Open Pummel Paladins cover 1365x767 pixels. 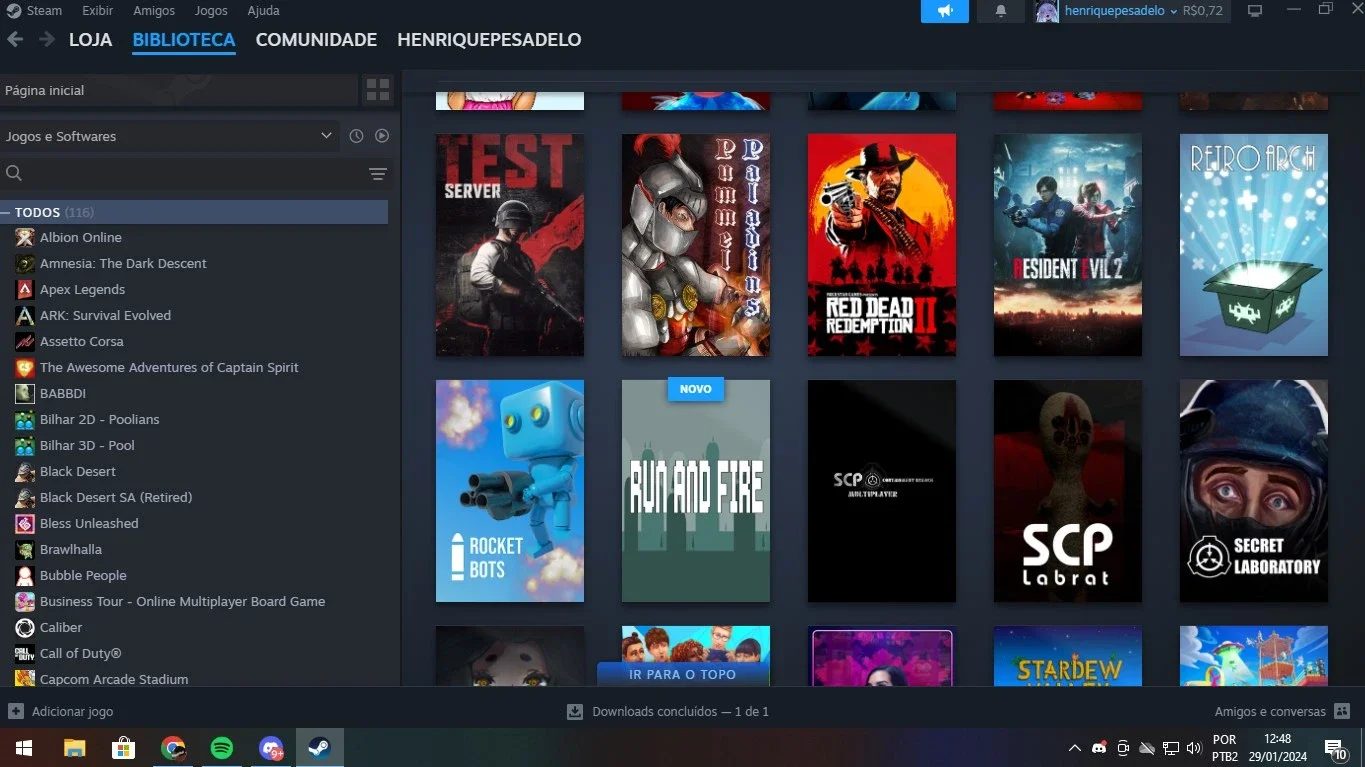[x=696, y=245]
